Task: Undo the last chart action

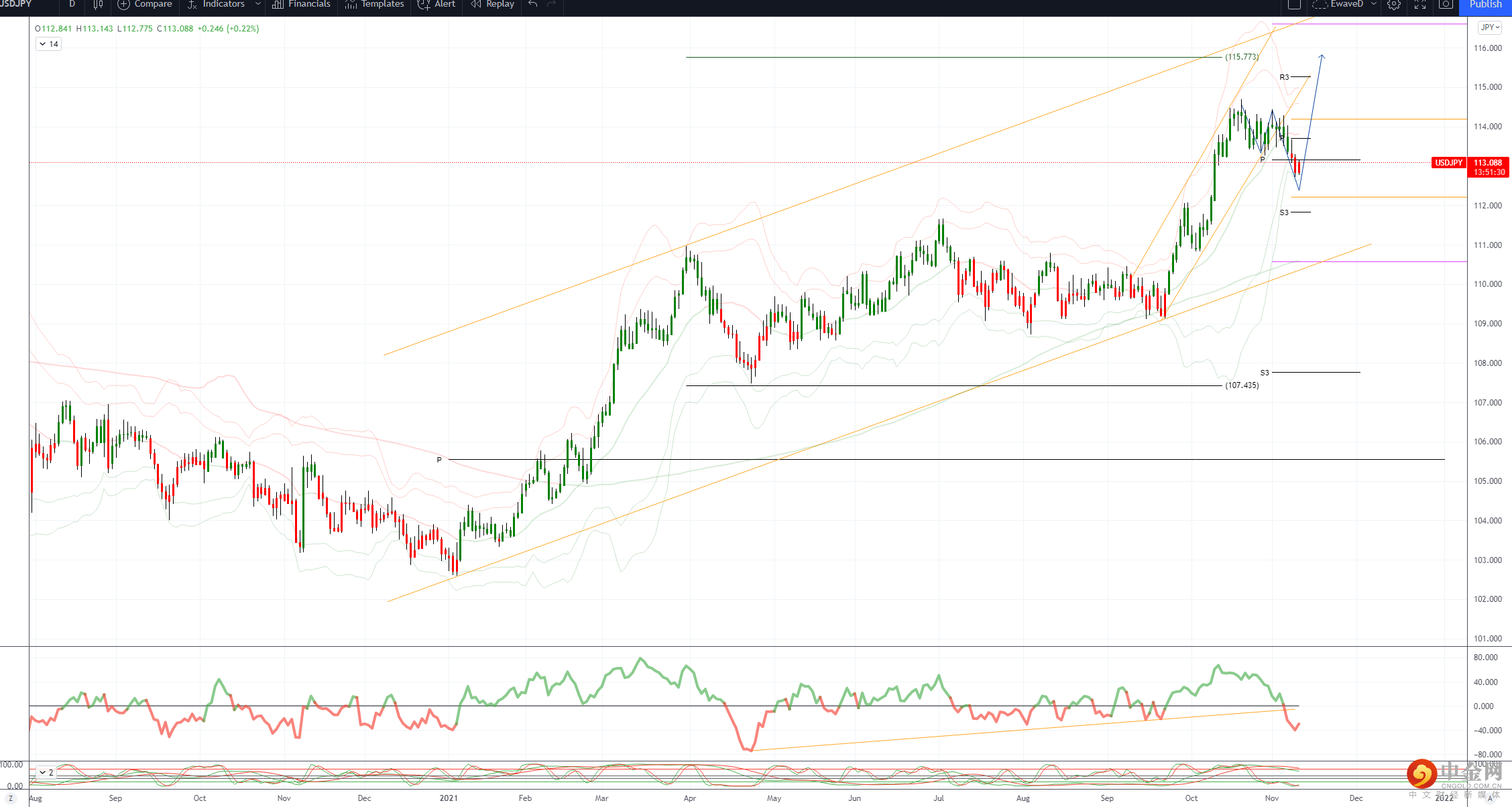Action: [x=533, y=5]
